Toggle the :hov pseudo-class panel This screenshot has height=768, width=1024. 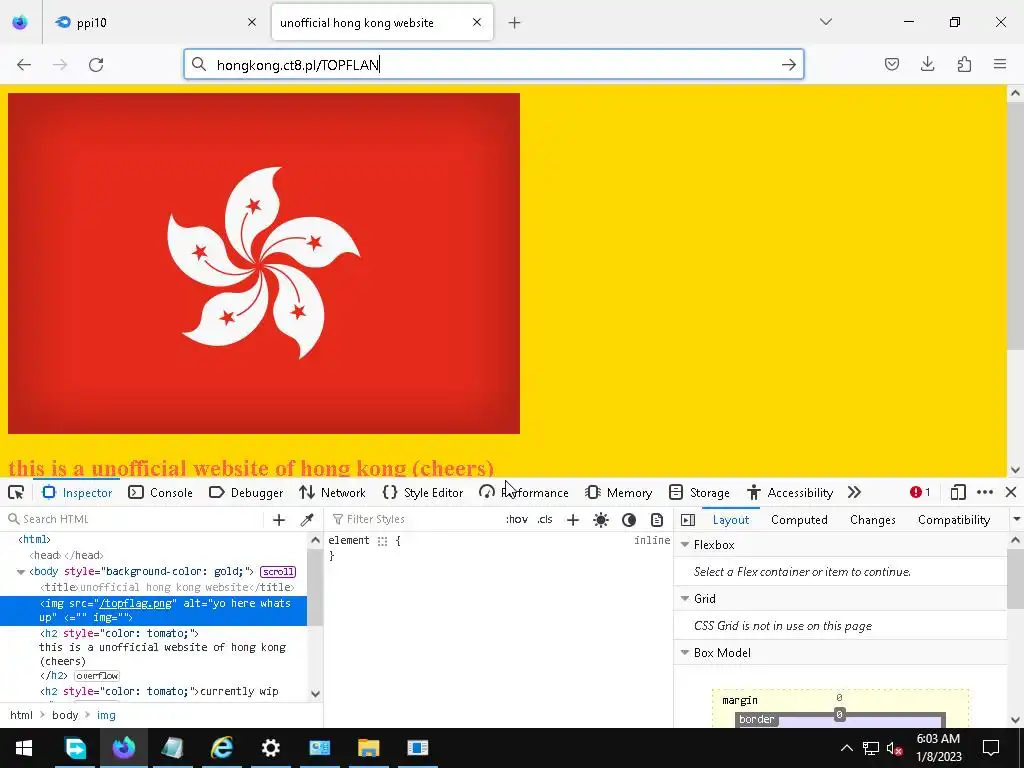(517, 519)
